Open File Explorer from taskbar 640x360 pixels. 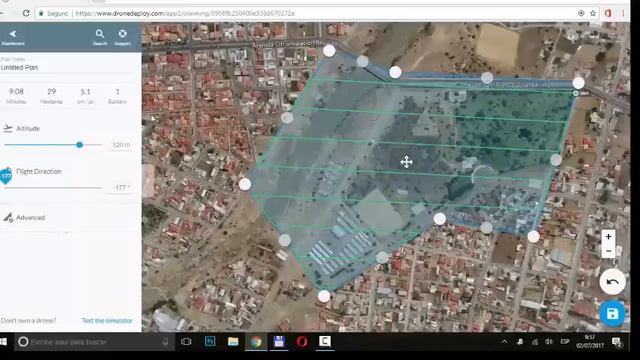(x=233, y=341)
